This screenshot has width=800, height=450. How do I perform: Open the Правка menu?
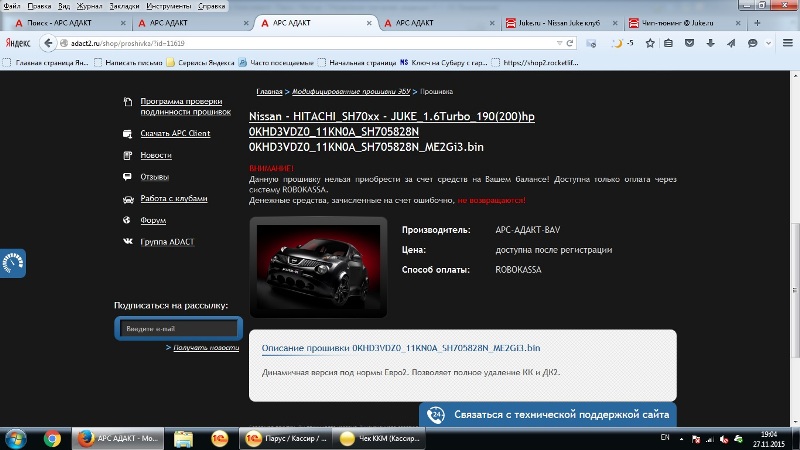tap(39, 6)
